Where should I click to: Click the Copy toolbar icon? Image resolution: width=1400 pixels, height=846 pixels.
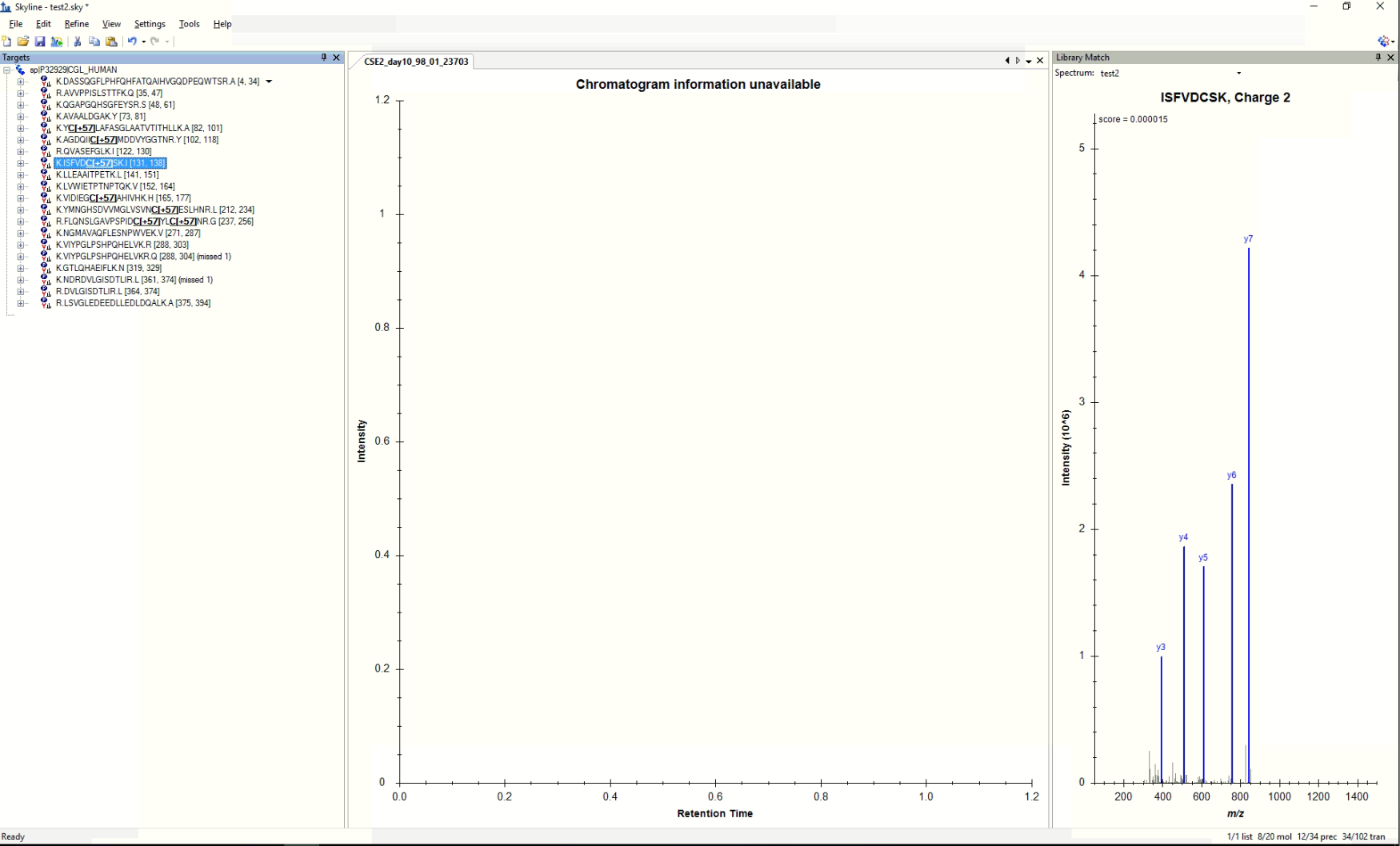(94, 42)
